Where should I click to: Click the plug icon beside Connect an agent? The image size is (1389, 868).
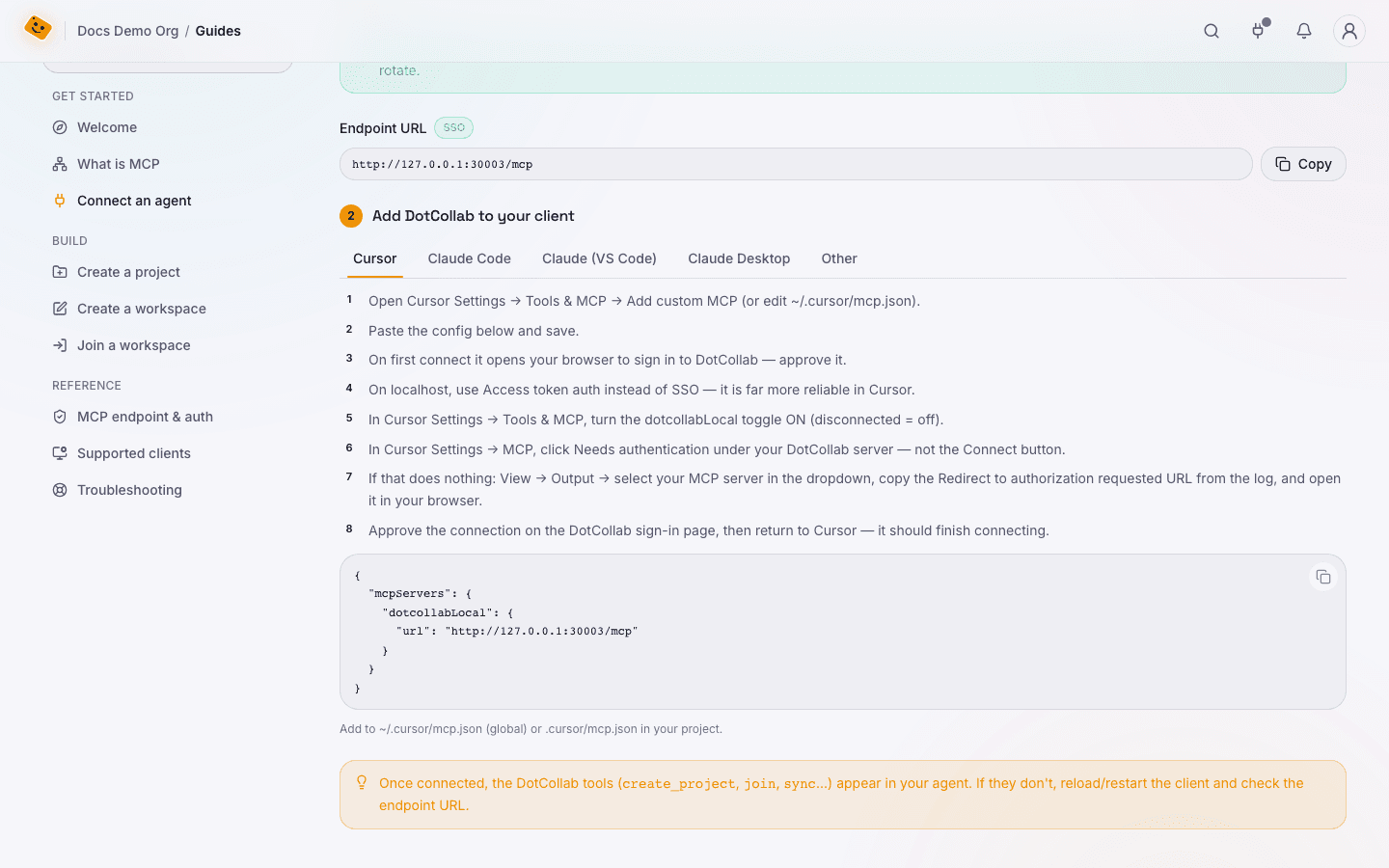click(x=60, y=201)
